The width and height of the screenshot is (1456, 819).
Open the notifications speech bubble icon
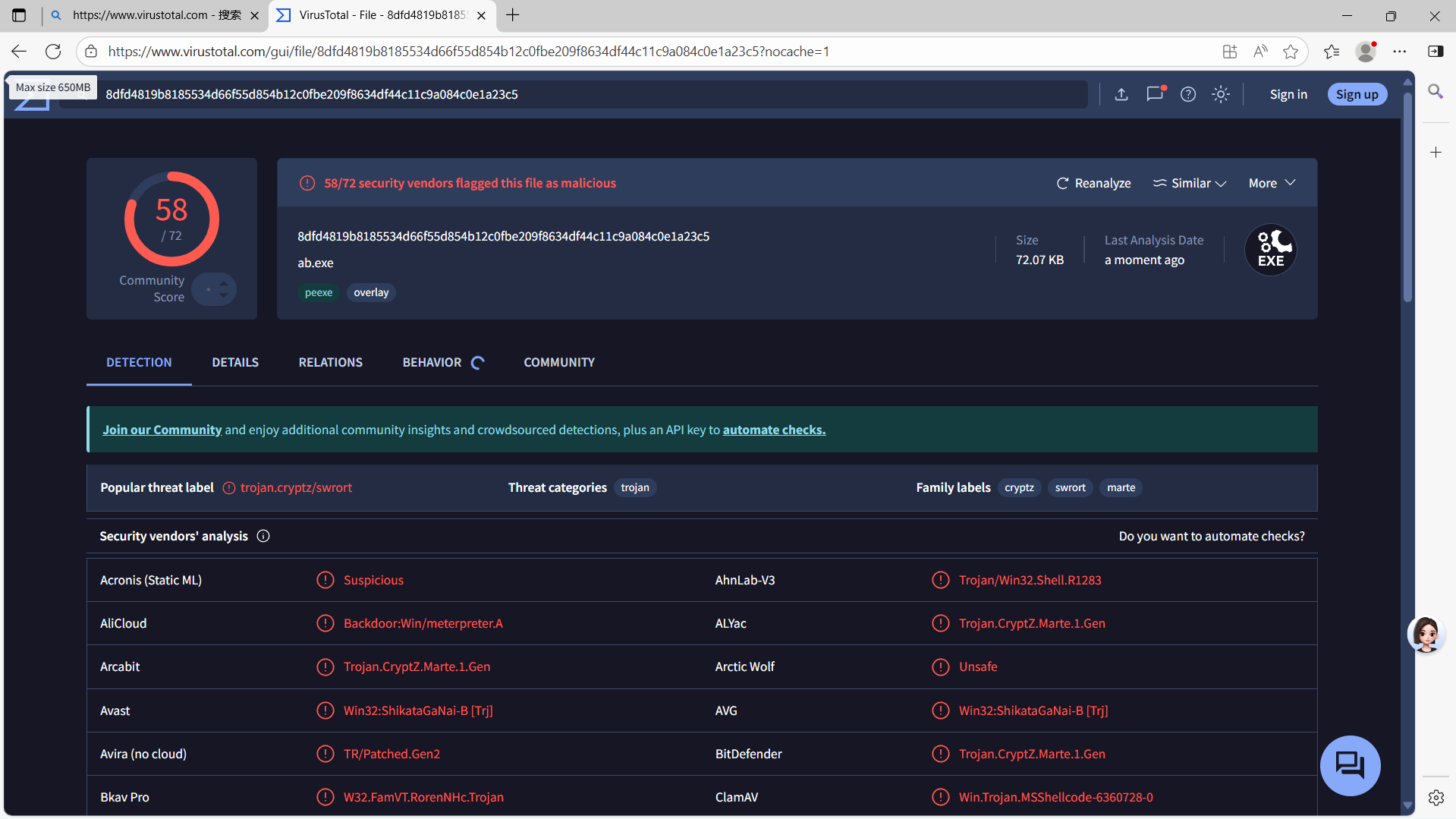coord(1155,94)
